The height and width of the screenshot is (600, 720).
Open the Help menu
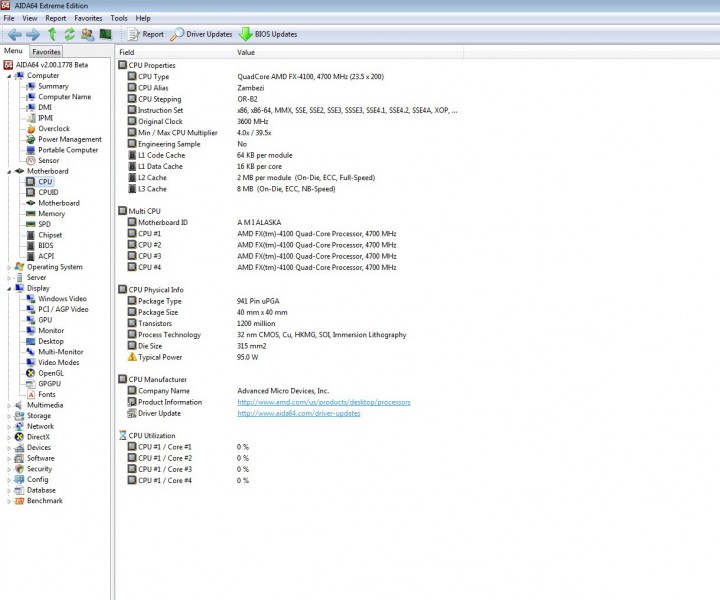click(x=143, y=18)
